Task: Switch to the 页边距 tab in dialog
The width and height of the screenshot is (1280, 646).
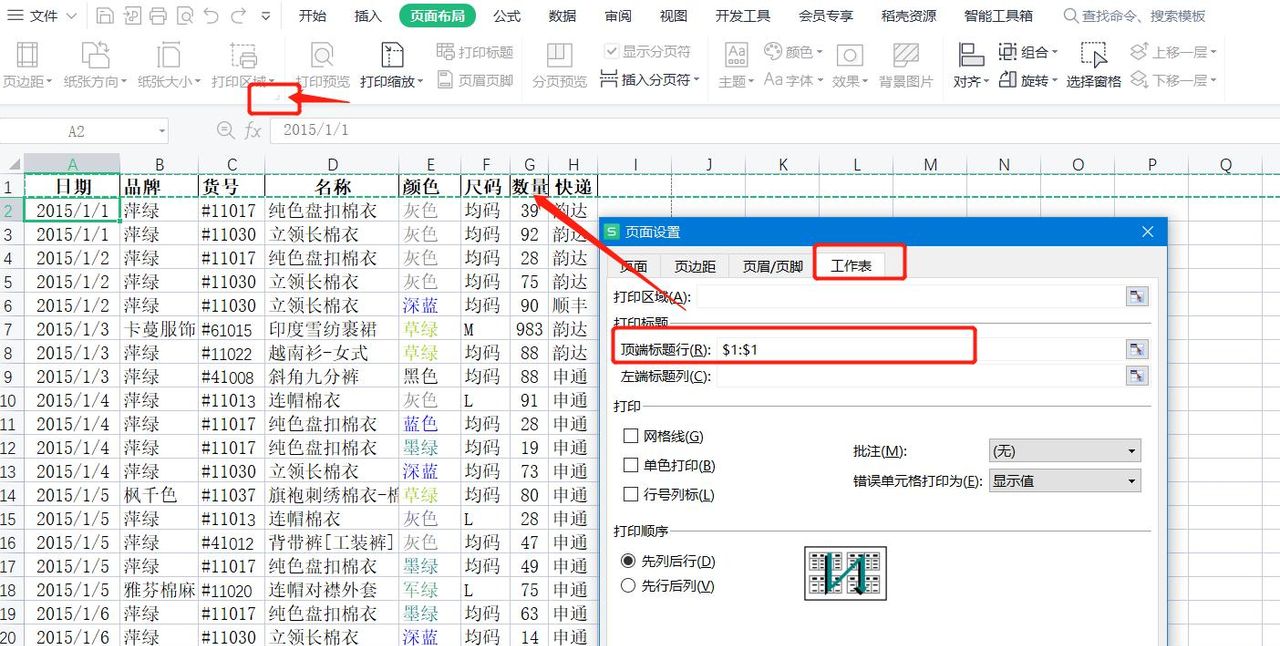Action: (x=695, y=266)
